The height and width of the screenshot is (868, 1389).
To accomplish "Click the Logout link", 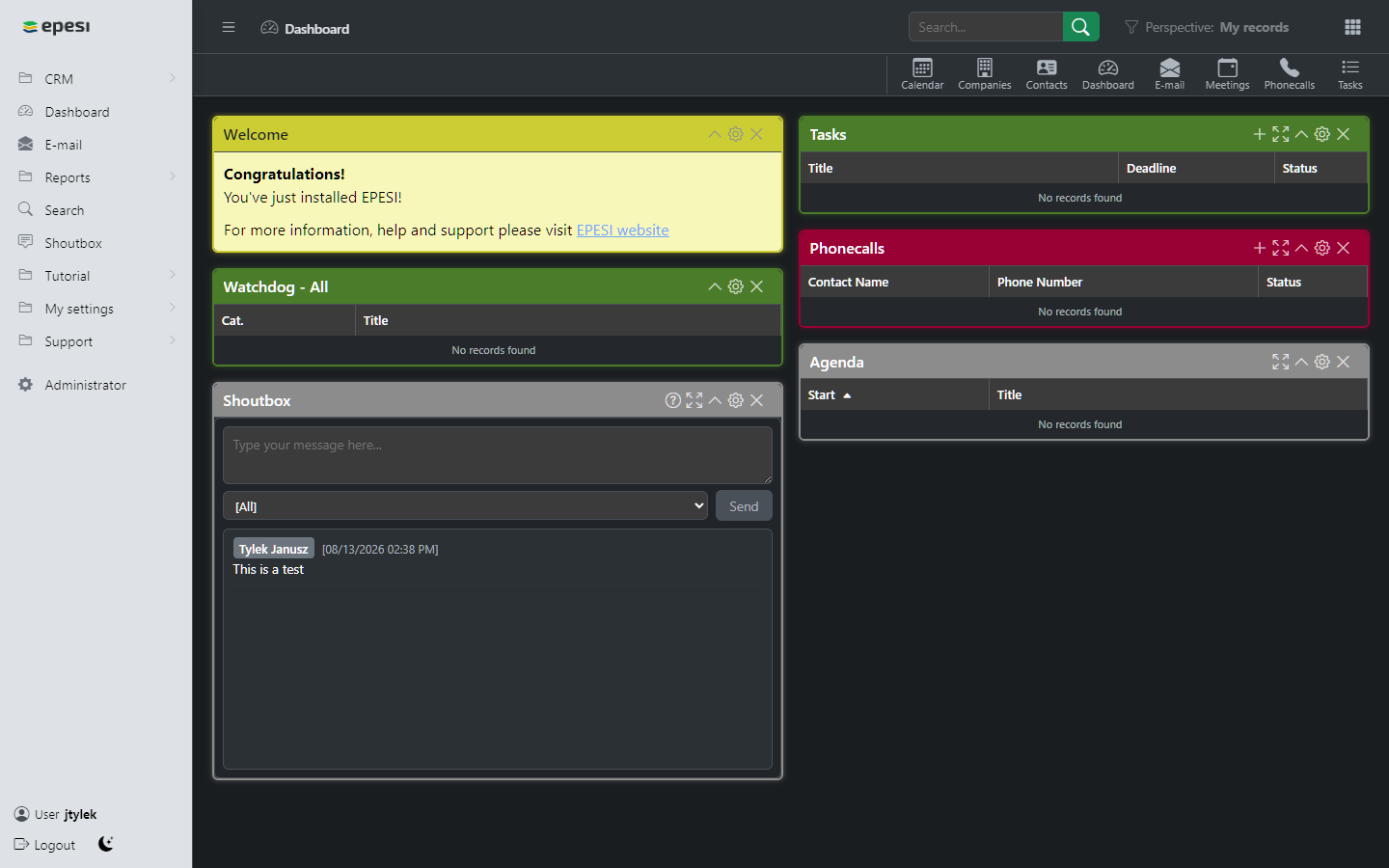I will (45, 845).
